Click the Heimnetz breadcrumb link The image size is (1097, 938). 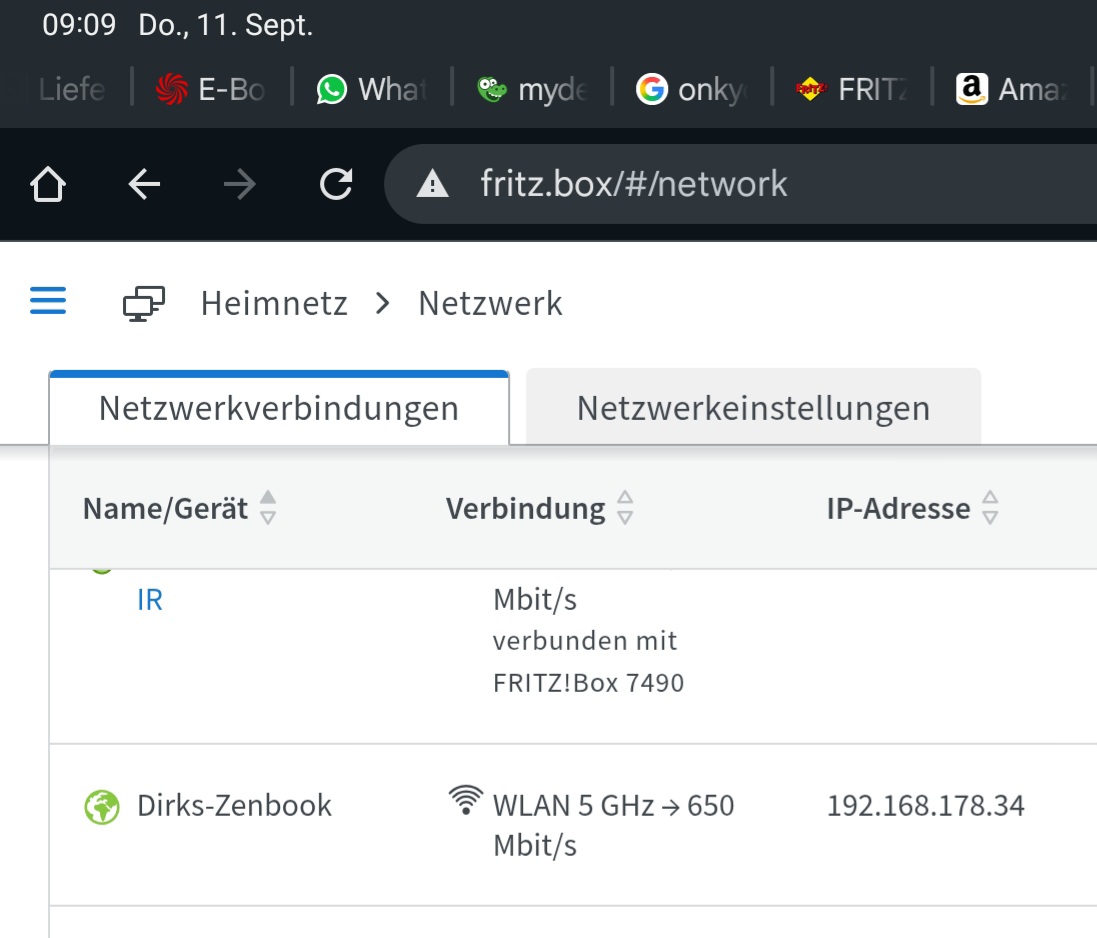(274, 303)
